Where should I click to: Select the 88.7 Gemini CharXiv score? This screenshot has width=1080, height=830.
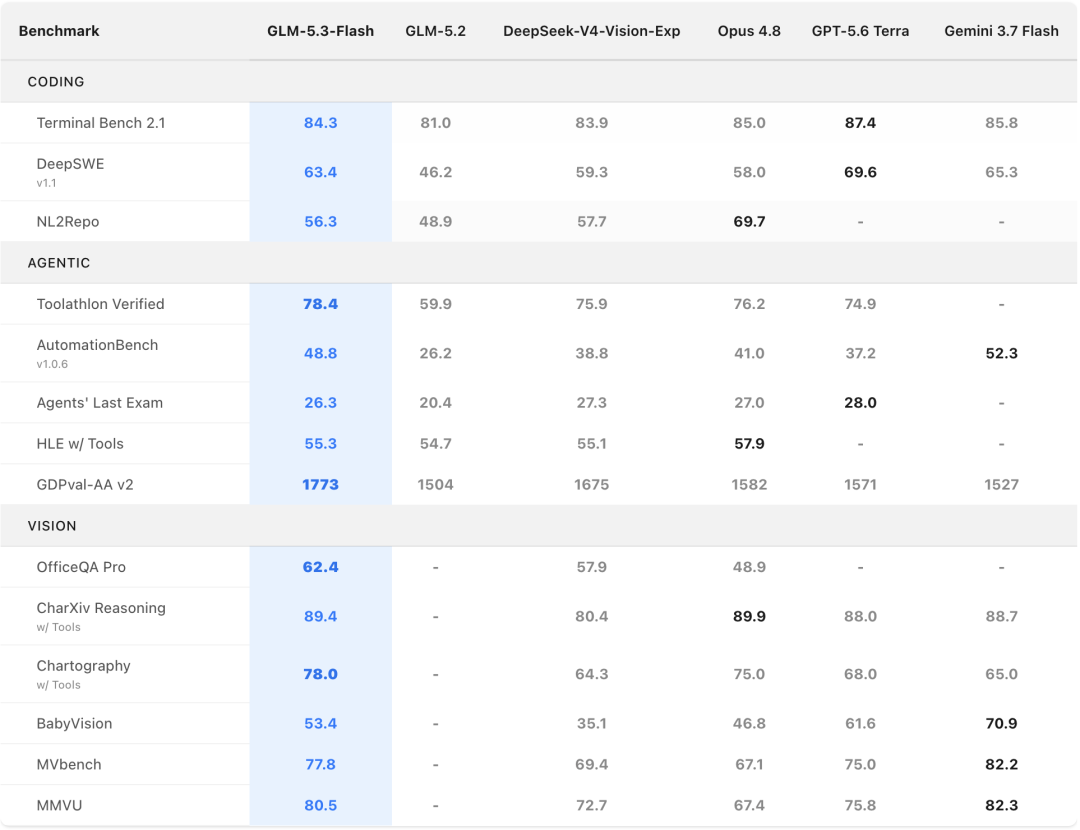[x=1001, y=616]
